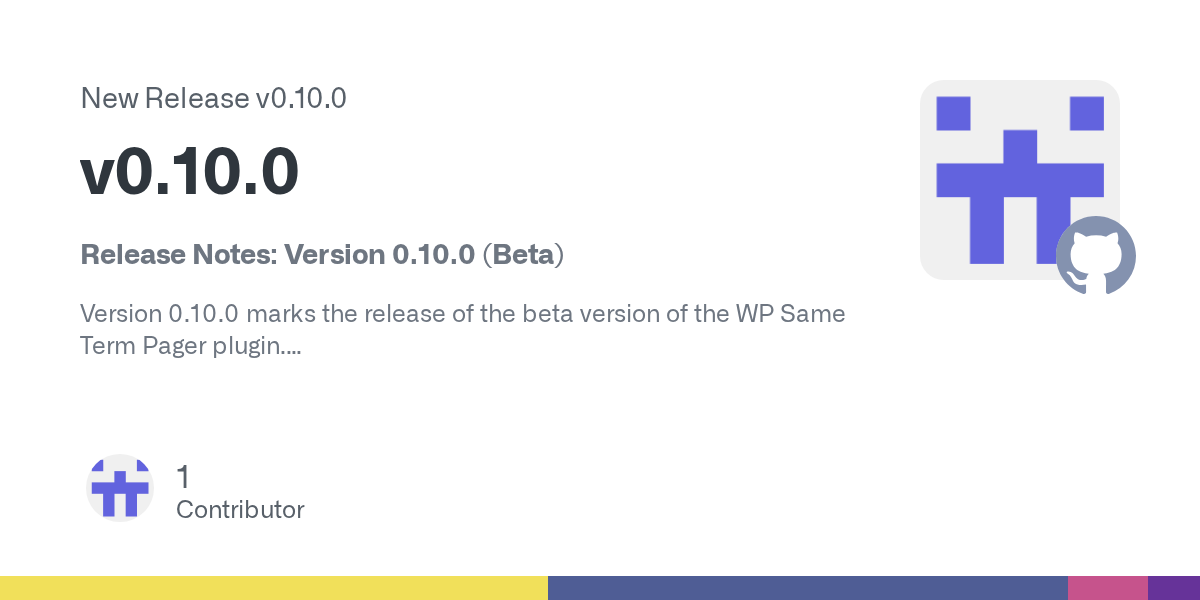Click top-right purple square in large logo

coord(1086,113)
